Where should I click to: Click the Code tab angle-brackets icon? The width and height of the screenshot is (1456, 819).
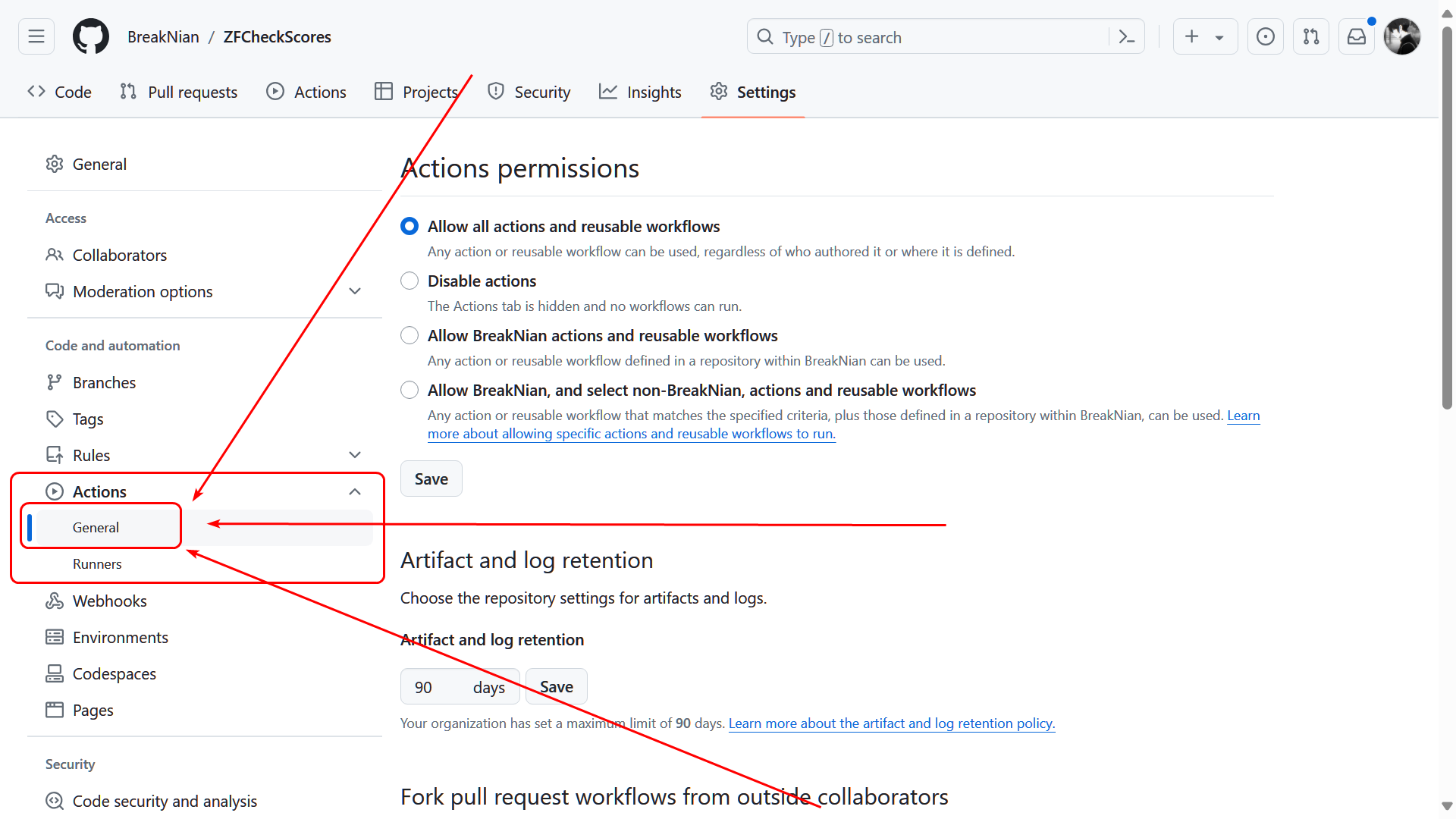[x=36, y=92]
